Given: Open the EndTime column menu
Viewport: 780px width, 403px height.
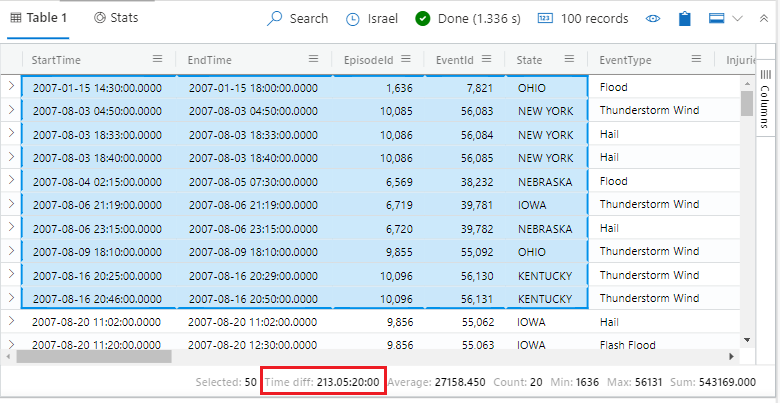Looking at the screenshot, I should tap(313, 59).
